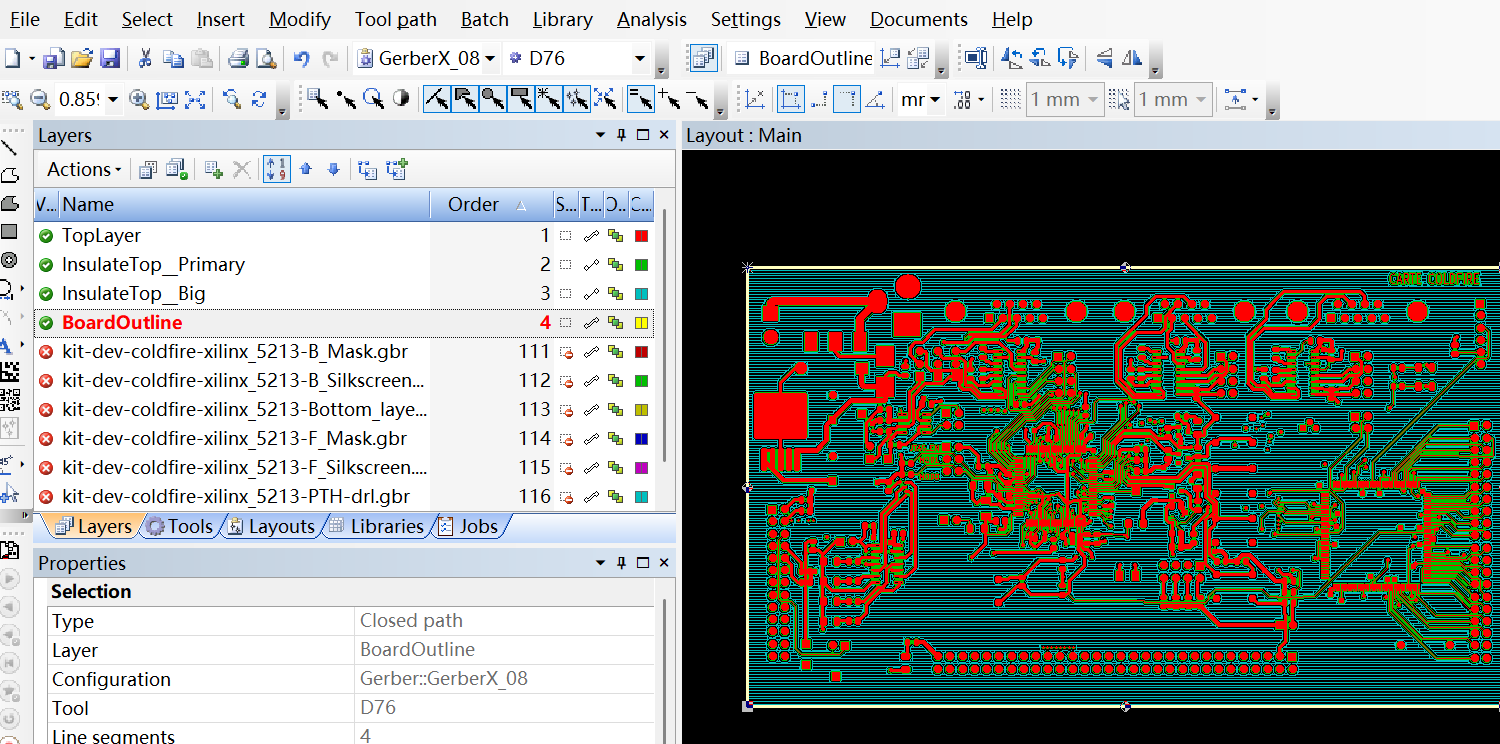This screenshot has height=744, width=1500.
Task: Open the Tool path menu
Action: (395, 19)
